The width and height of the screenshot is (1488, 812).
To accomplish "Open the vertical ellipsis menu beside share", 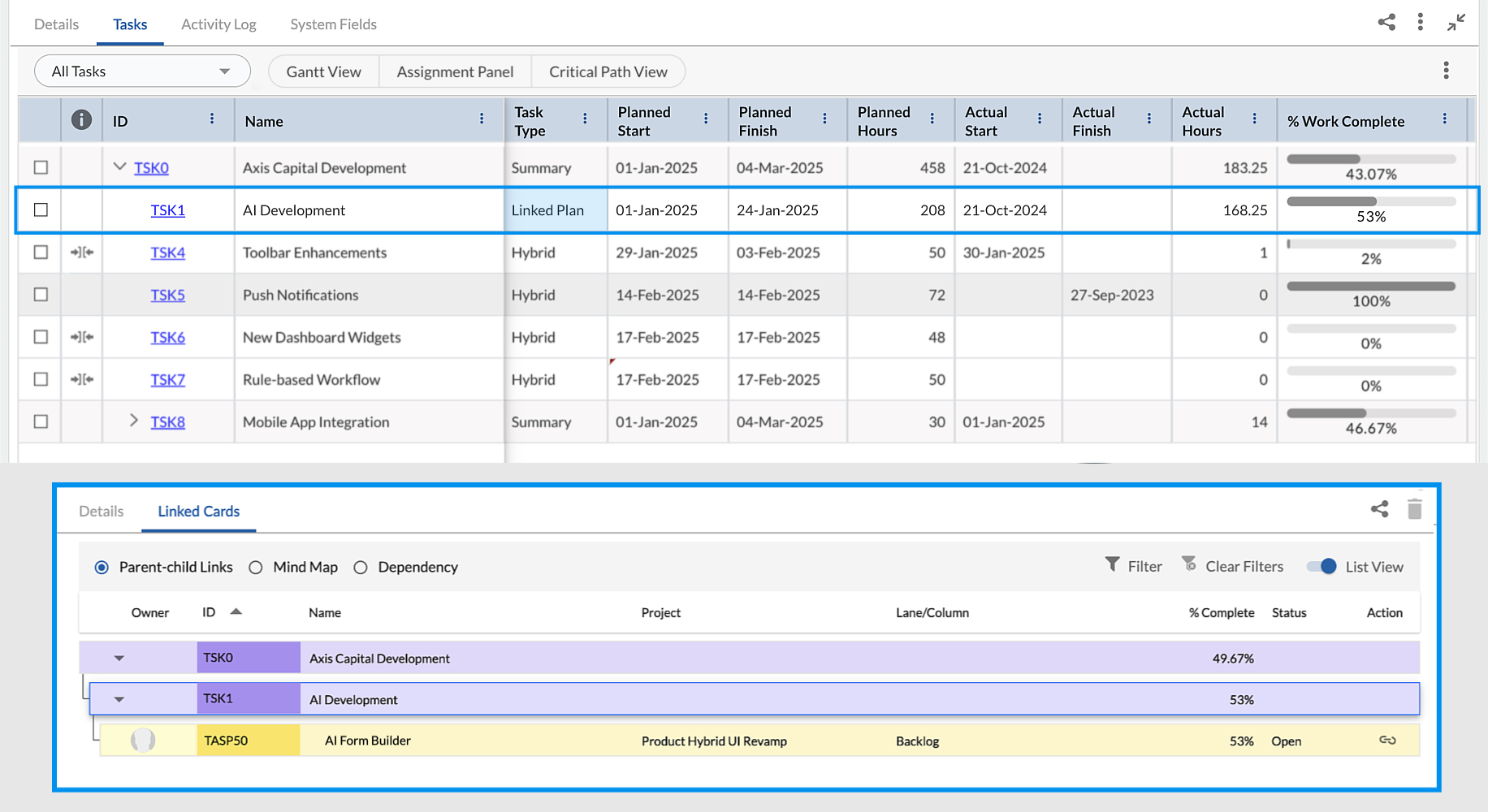I will [1420, 22].
